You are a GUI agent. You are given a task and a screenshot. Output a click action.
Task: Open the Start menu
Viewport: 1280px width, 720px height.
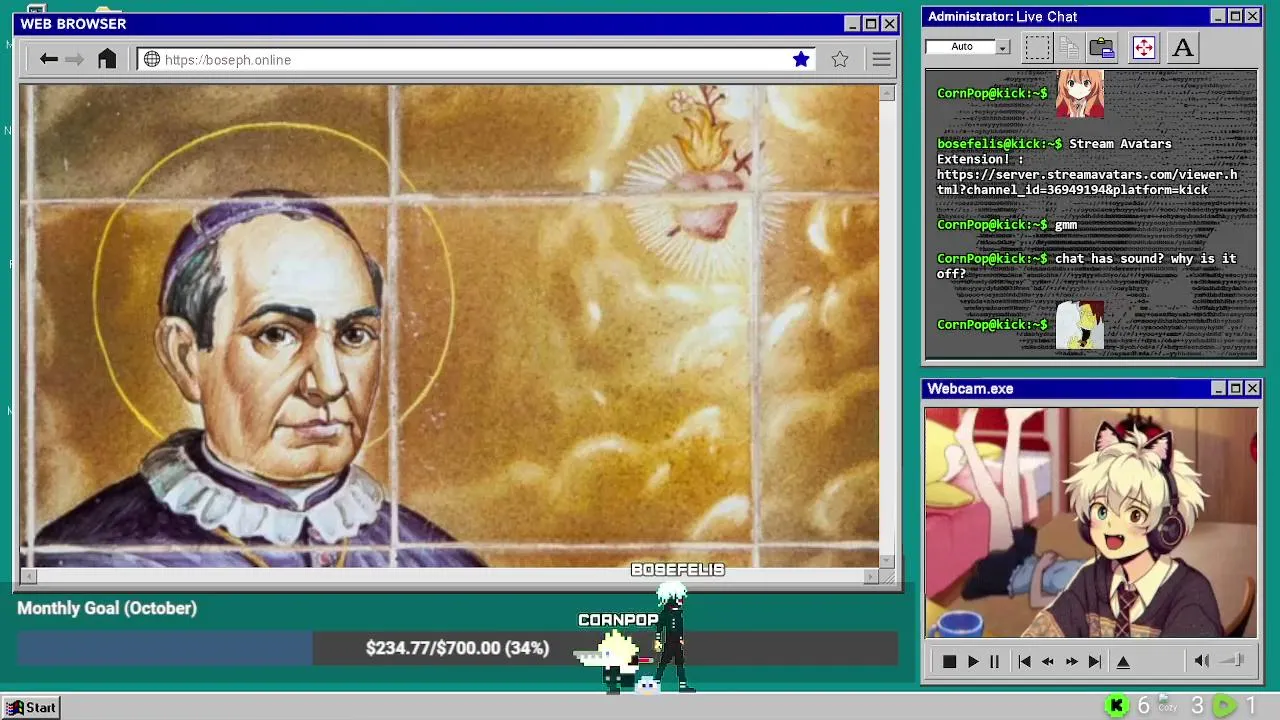click(31, 707)
